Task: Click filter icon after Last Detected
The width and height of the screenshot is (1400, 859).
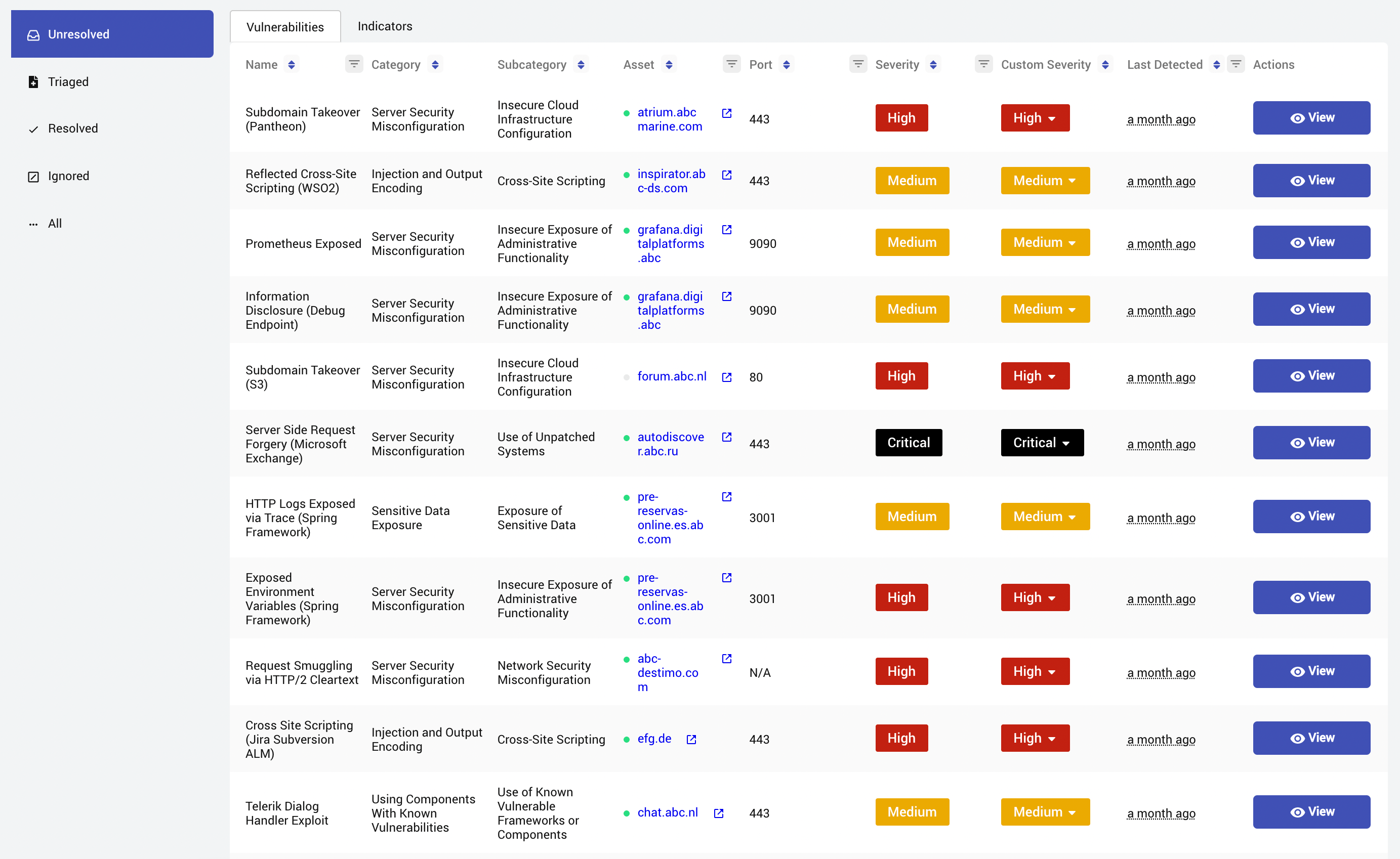Action: point(1235,64)
